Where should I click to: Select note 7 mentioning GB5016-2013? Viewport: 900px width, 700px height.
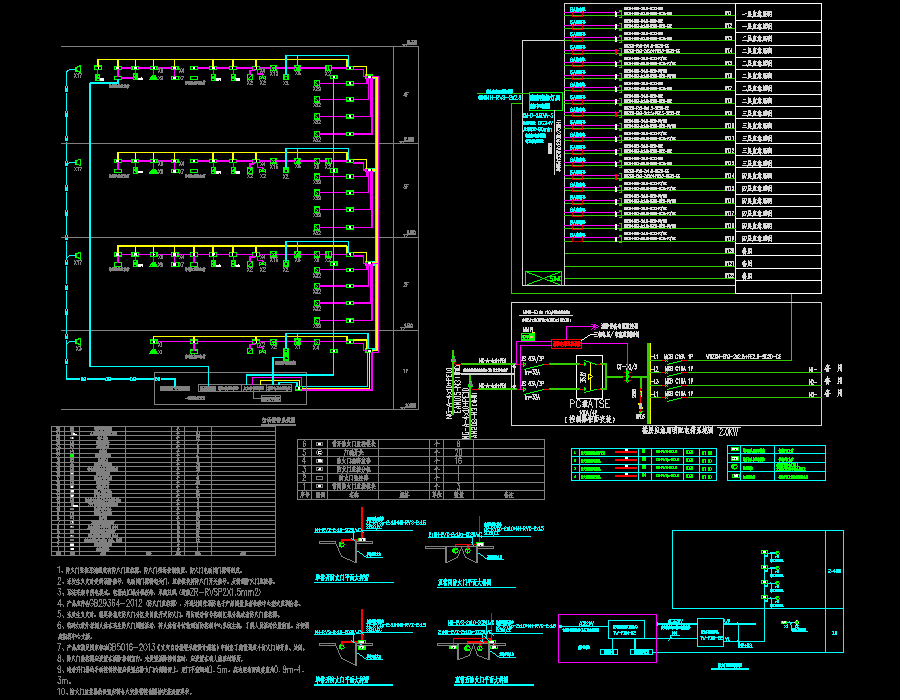click(x=180, y=647)
